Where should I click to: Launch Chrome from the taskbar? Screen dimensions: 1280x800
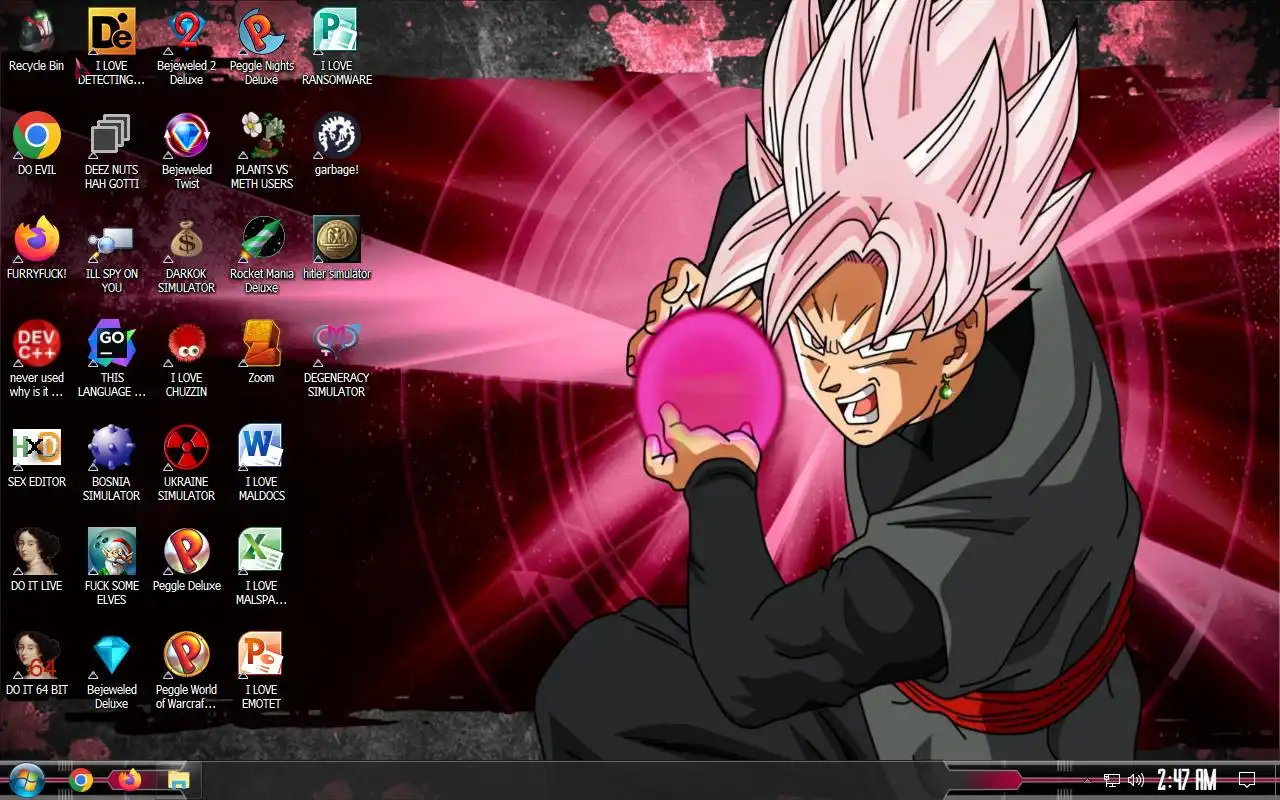(81, 780)
